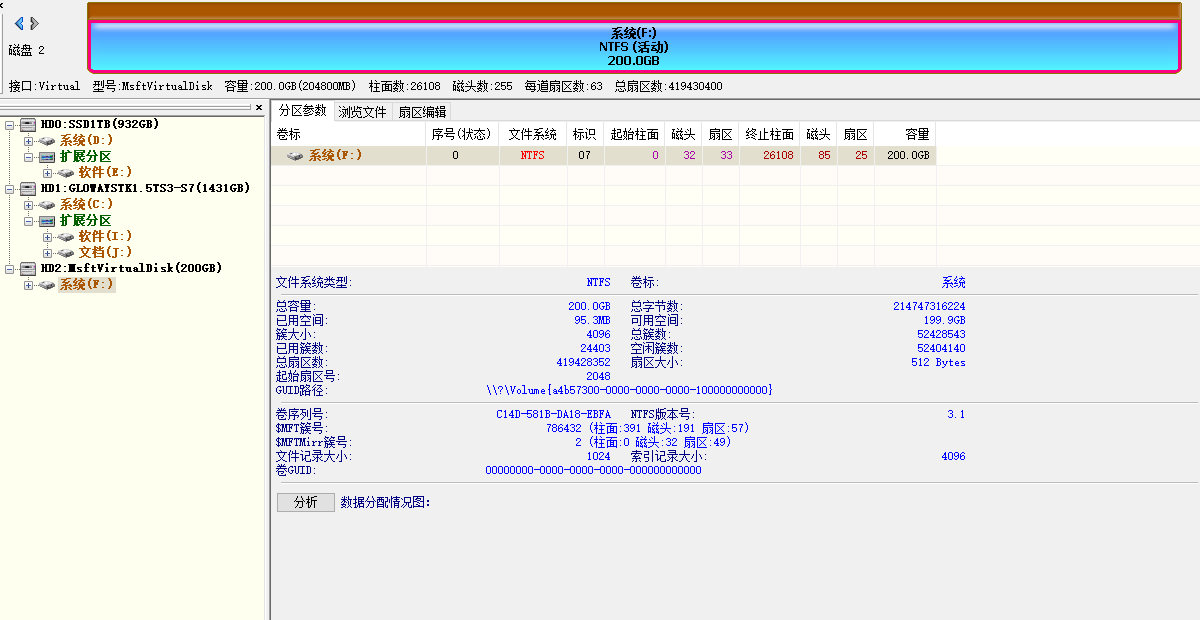Screen dimensions: 1200x620
Task: Select HD1:GLOWAYSTK1.5TS3-S7(1431GB) label in tree
Action: click(145, 189)
